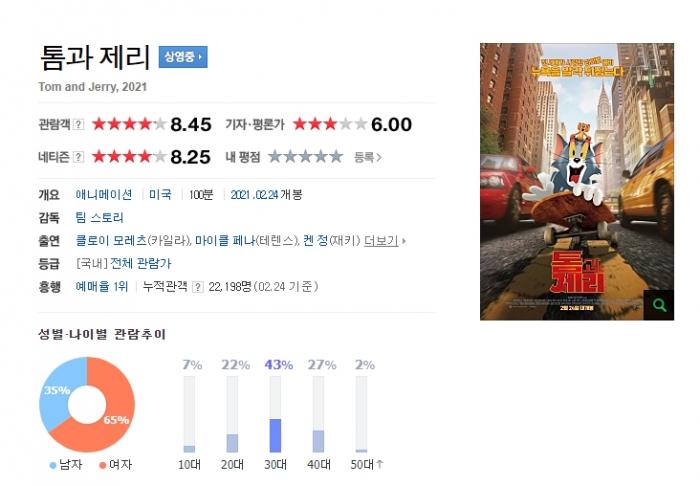700x486 pixels.
Task: Click the red 관람객 rating stars
Action: pos(129,124)
